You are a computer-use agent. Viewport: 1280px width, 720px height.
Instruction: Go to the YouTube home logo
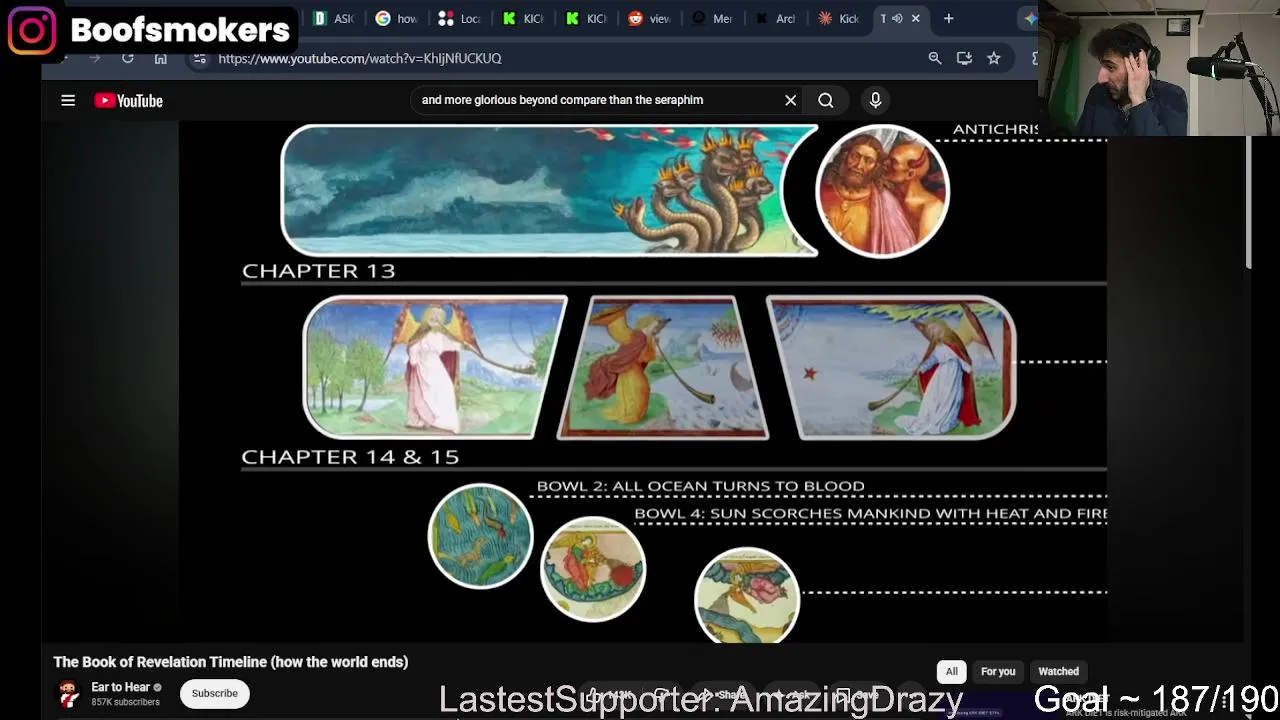(128, 100)
